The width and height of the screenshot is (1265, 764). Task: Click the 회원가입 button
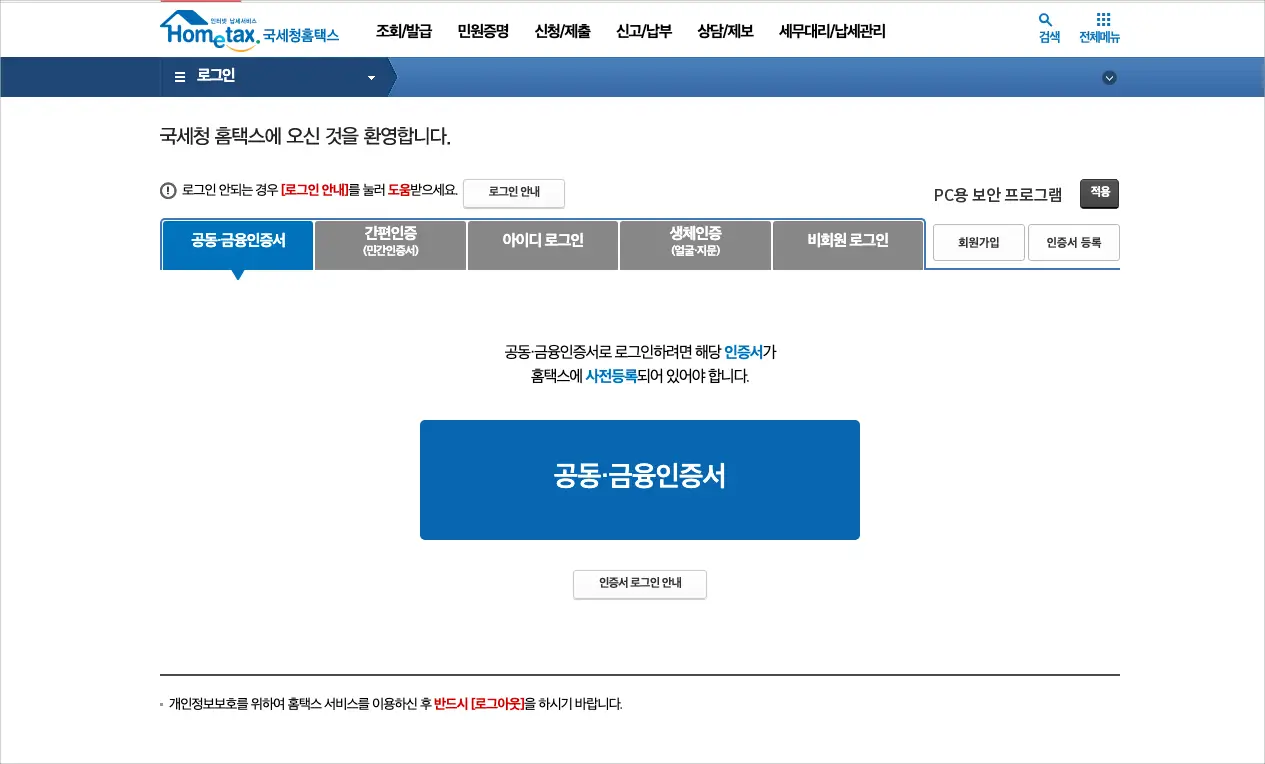tap(978, 242)
